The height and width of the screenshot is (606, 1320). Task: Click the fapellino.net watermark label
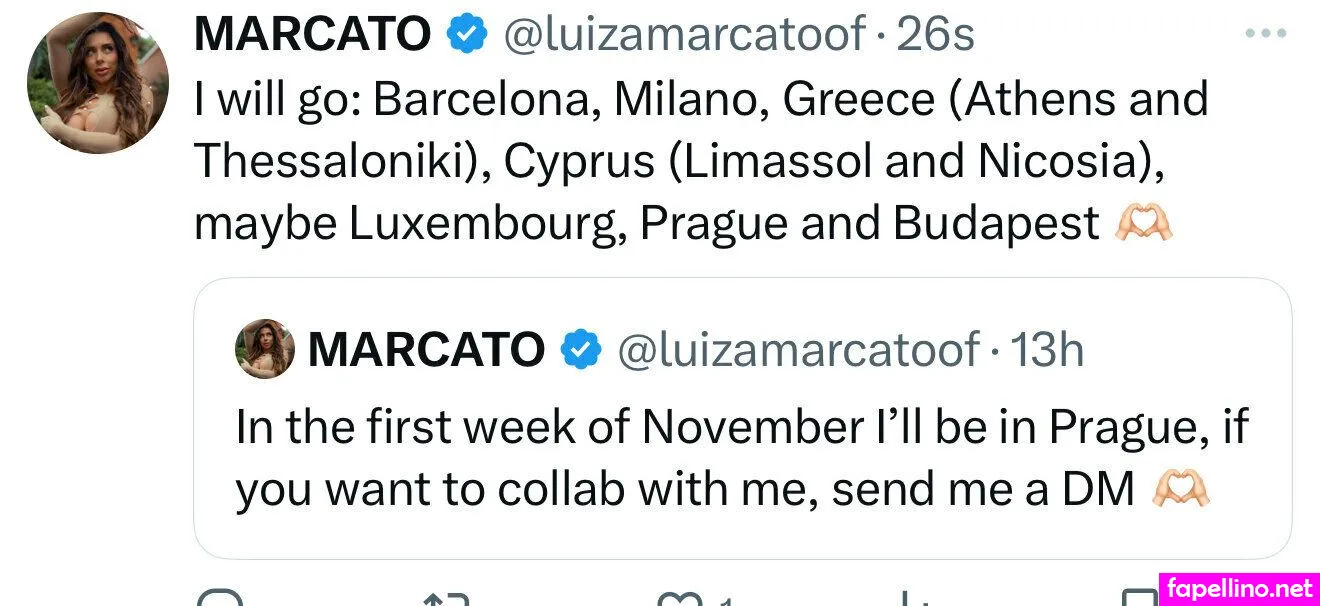click(x=1239, y=589)
